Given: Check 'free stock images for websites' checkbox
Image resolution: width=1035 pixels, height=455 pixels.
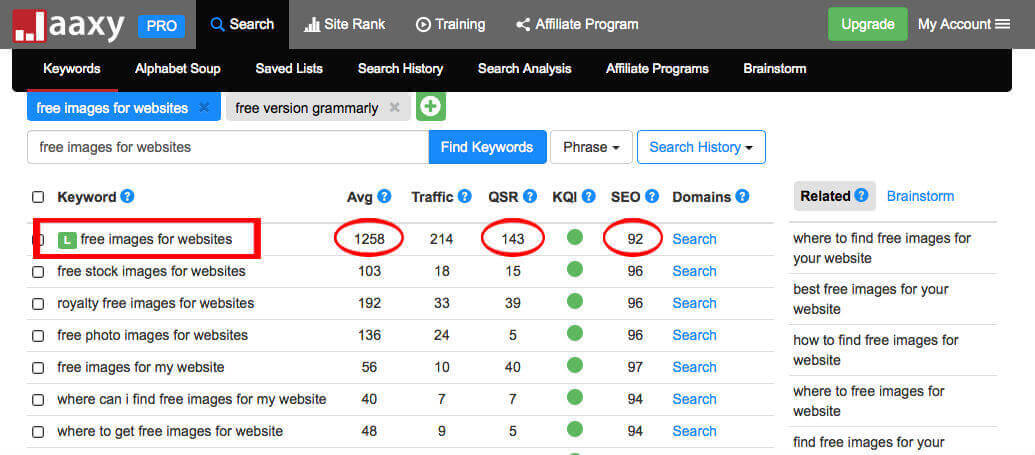Looking at the screenshot, I should tap(38, 271).
